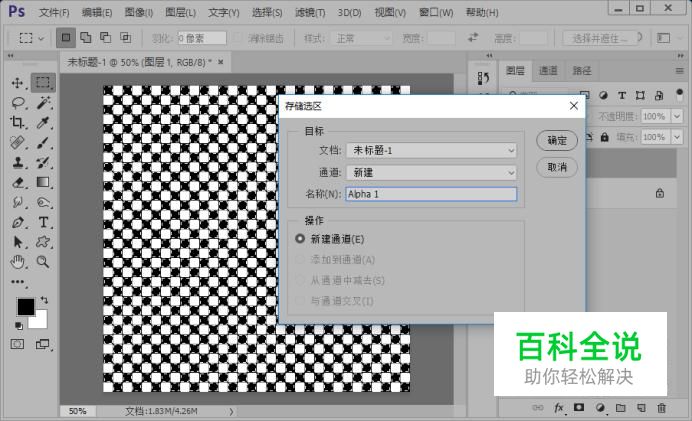The width and height of the screenshot is (692, 421).
Task: Select the Pen tool
Action: point(18,222)
